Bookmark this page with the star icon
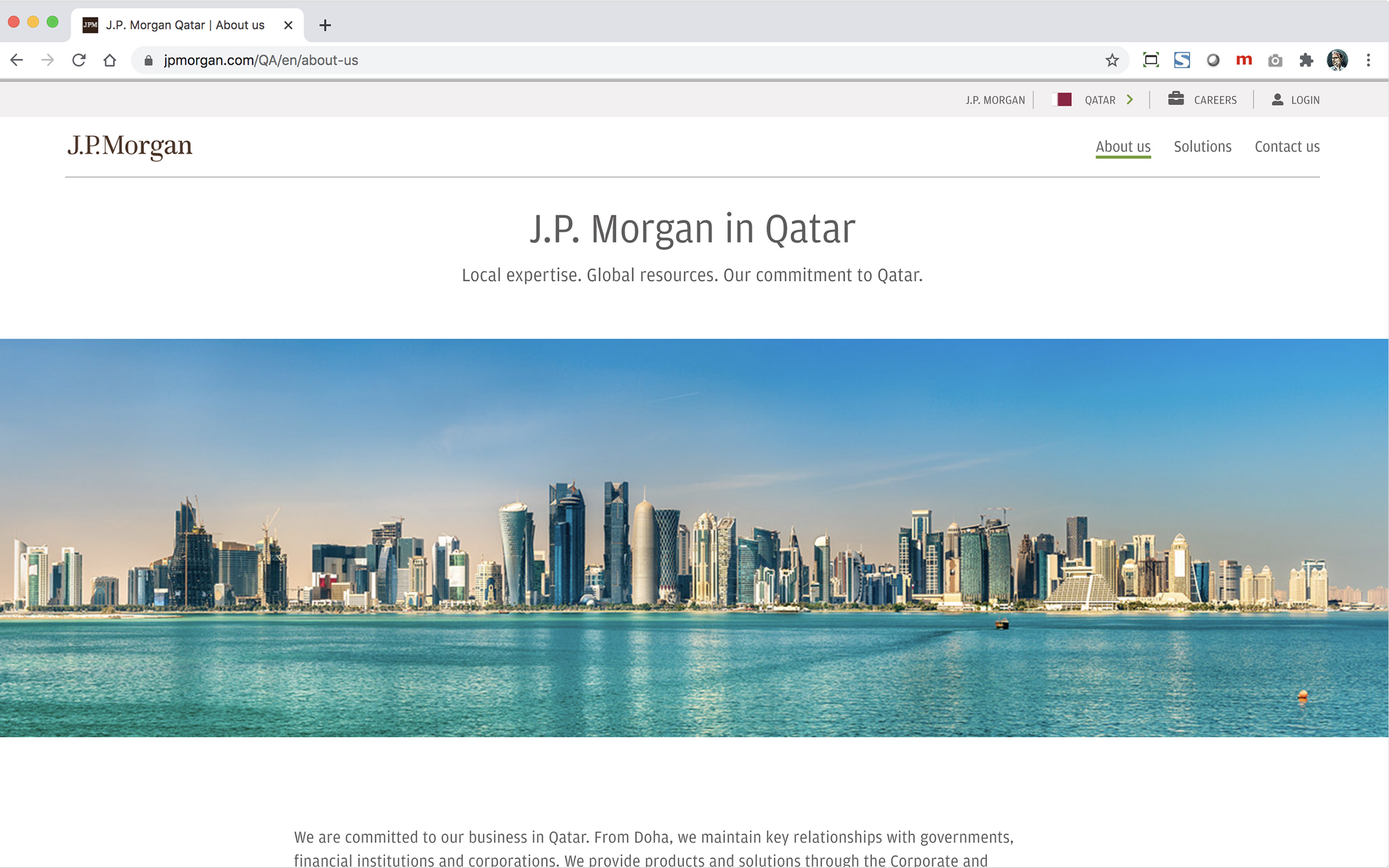 (1112, 60)
